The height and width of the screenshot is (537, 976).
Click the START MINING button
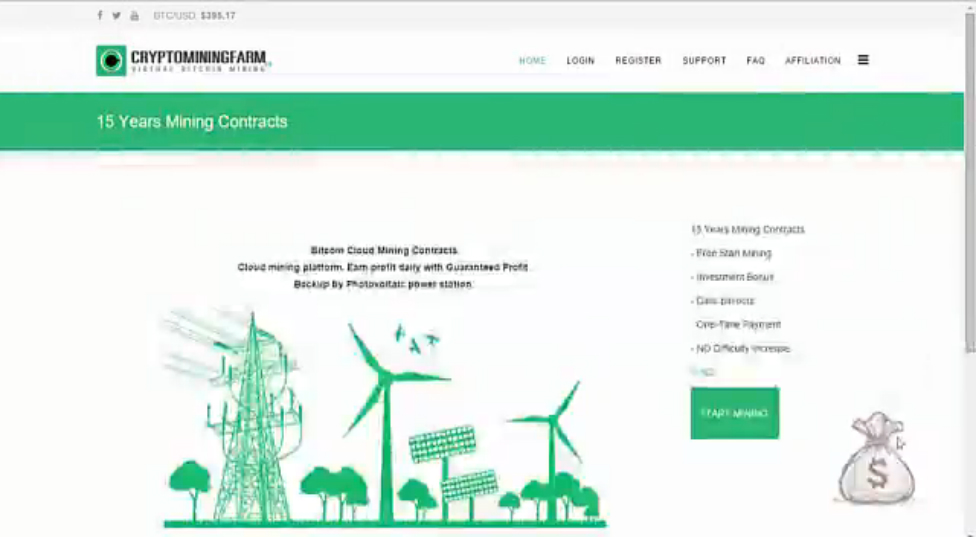tap(734, 413)
